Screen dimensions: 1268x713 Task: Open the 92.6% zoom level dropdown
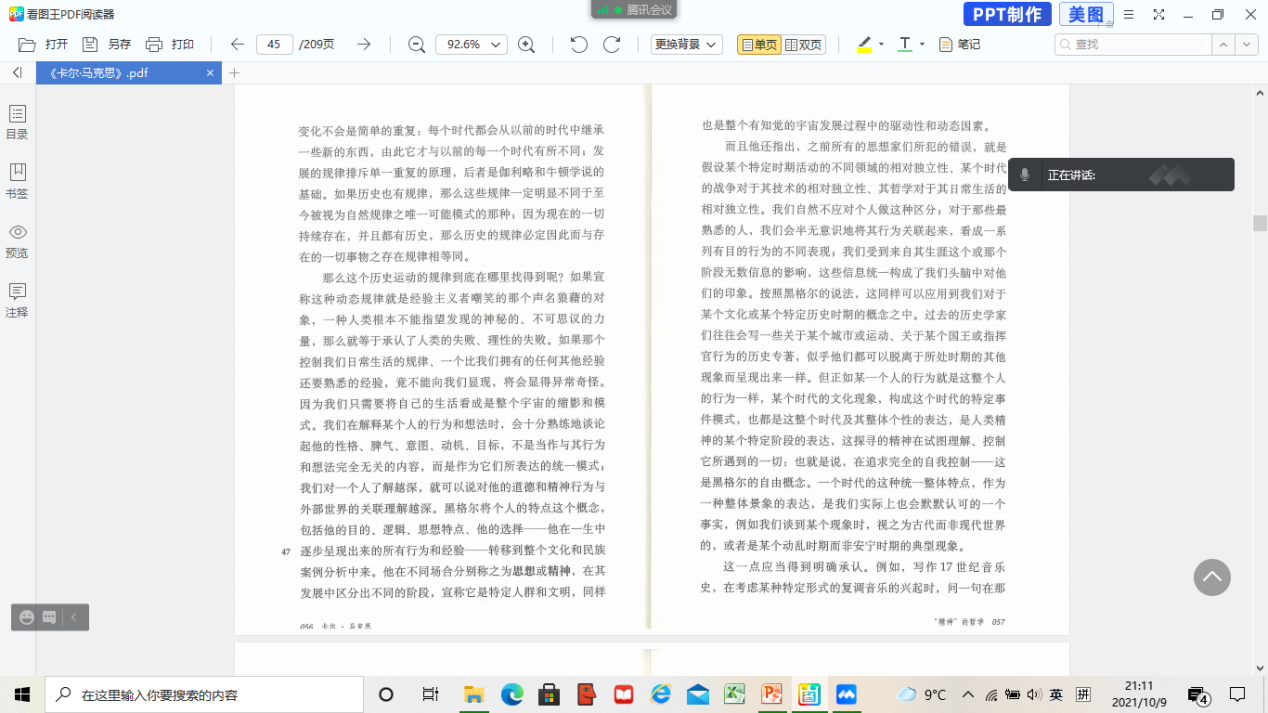pos(471,44)
